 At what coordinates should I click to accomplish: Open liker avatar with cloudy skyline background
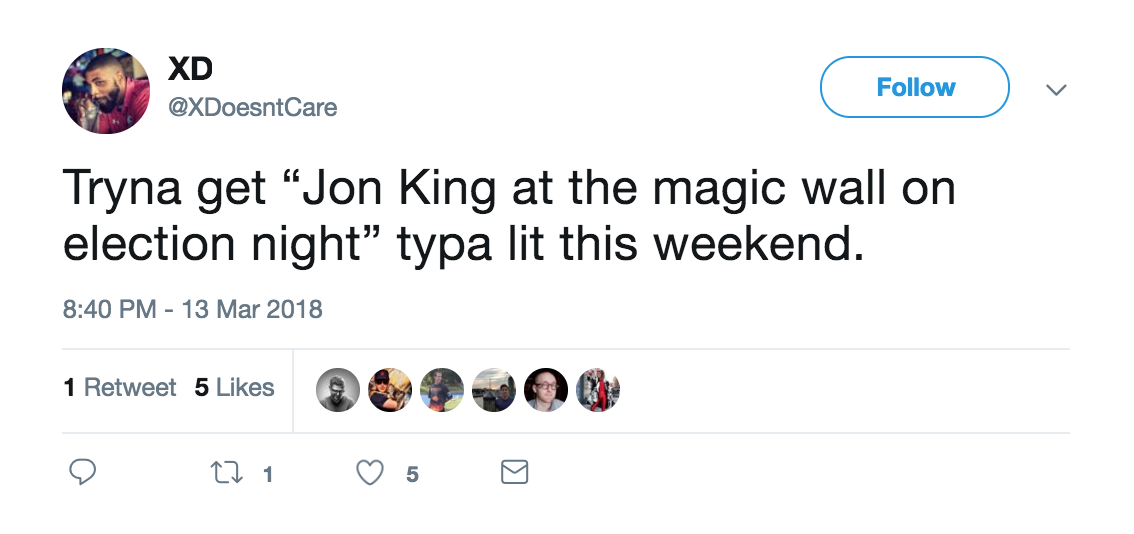[494, 390]
